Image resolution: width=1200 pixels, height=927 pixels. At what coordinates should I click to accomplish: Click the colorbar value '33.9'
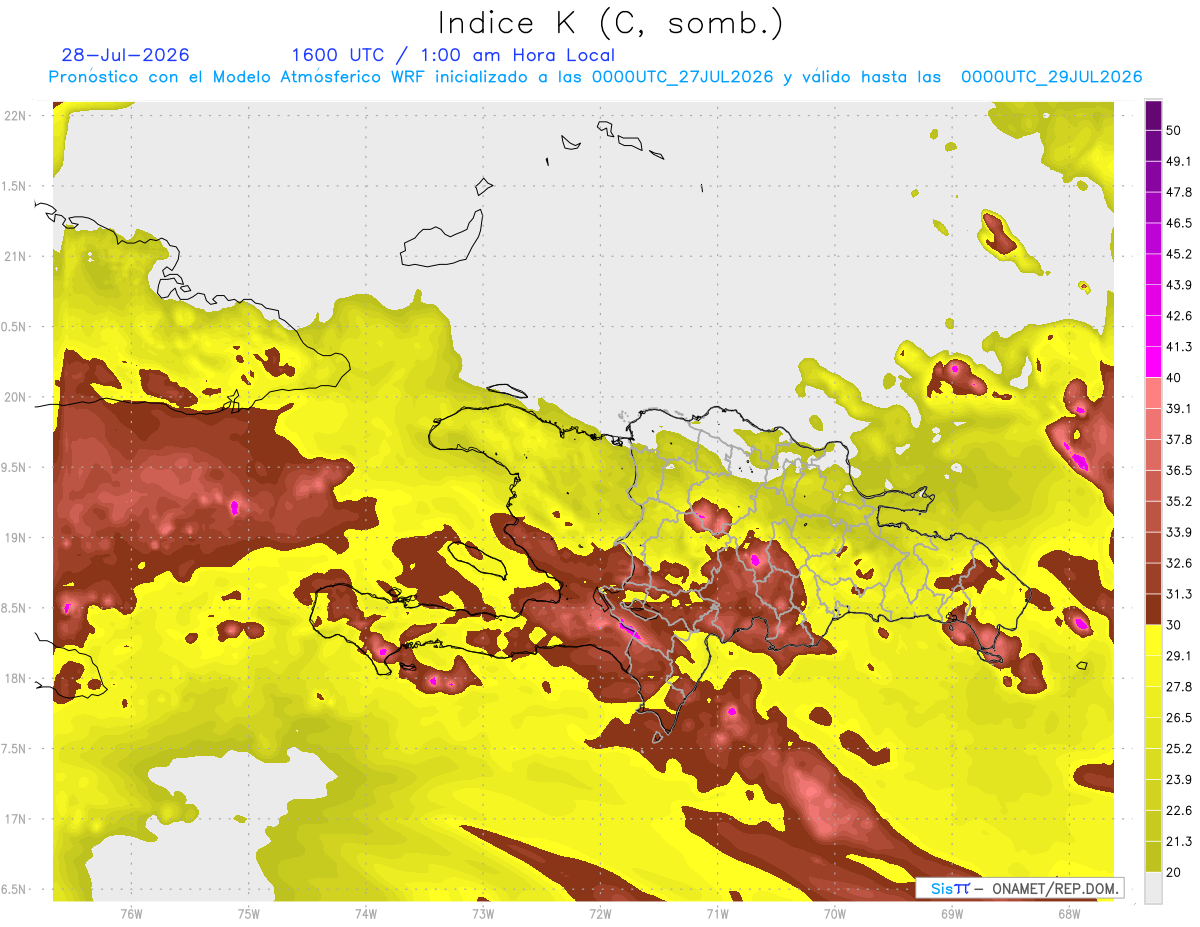[x=1178, y=532]
